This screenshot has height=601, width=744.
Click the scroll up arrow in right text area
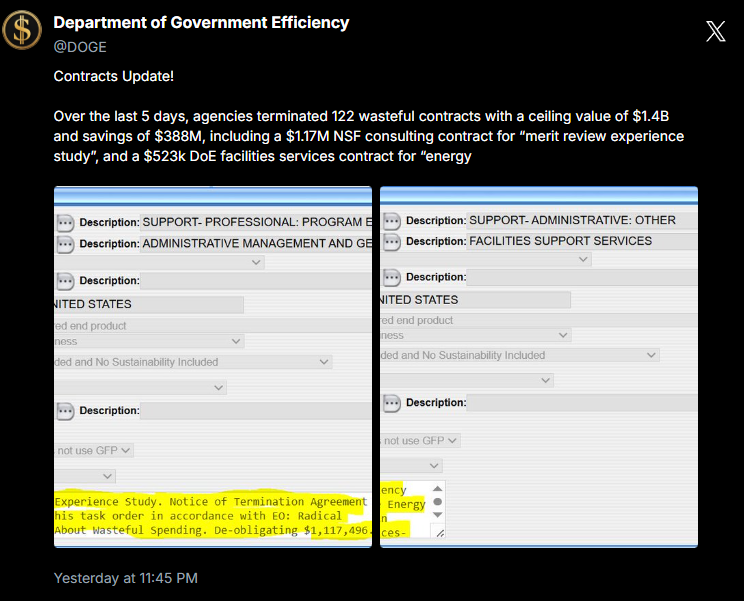[438, 488]
